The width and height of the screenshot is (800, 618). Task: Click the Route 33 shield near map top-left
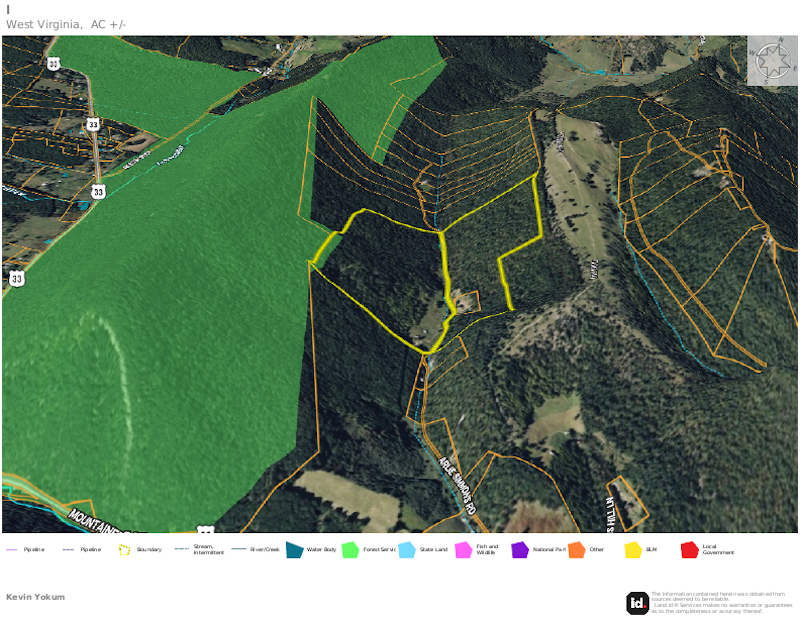[x=53, y=64]
